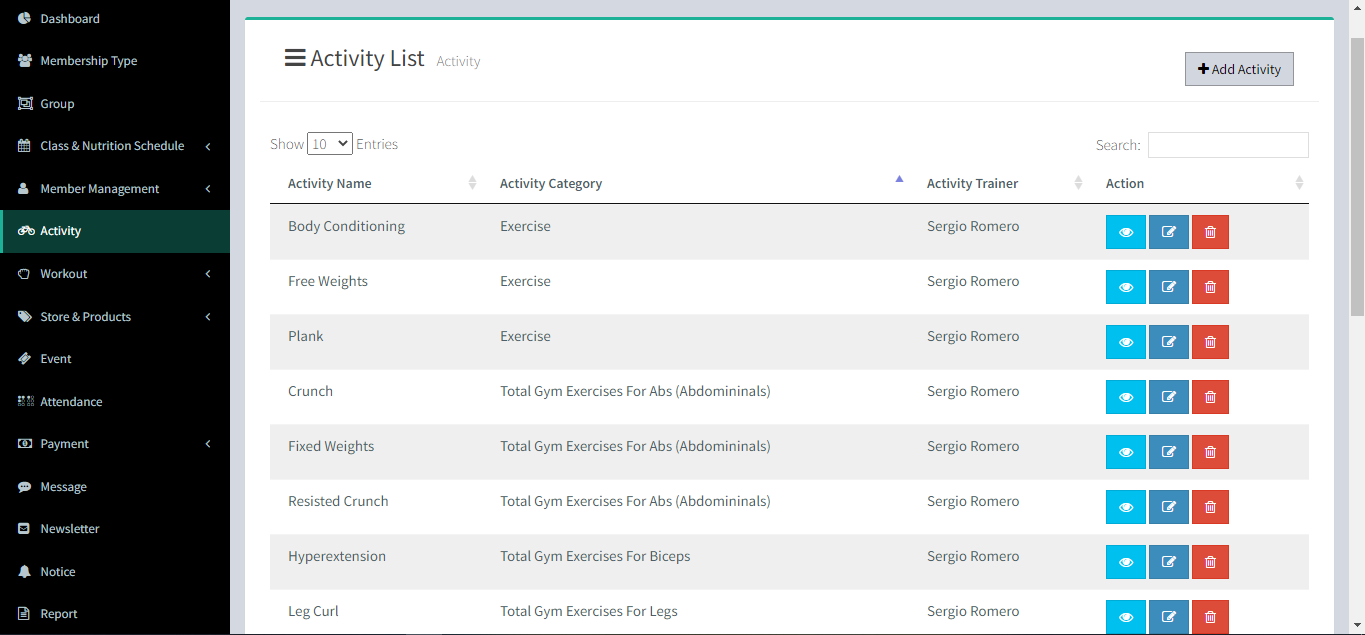Click the edit icon for Plank row
Screen dimensions: 1365x635
pos(1168,342)
